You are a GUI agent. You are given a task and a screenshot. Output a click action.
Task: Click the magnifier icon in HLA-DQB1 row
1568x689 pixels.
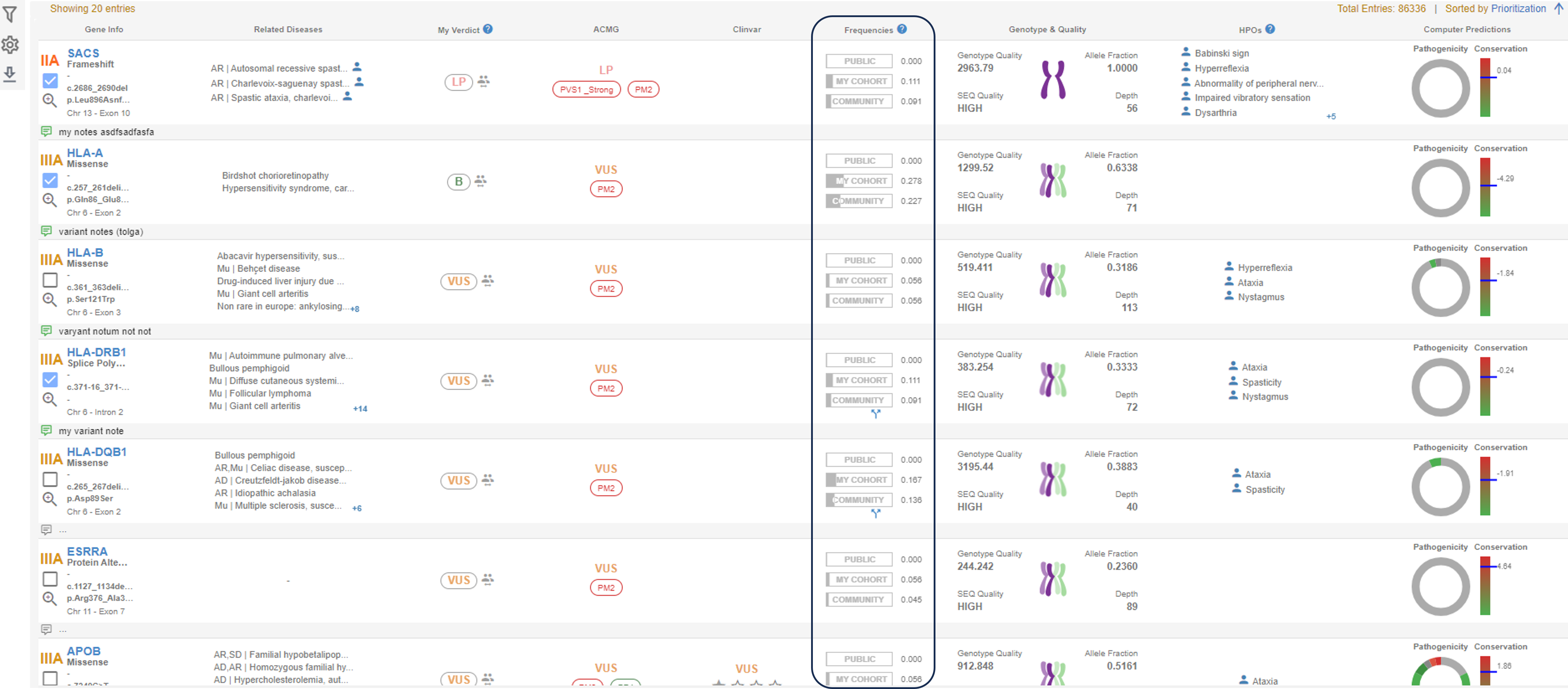[49, 500]
